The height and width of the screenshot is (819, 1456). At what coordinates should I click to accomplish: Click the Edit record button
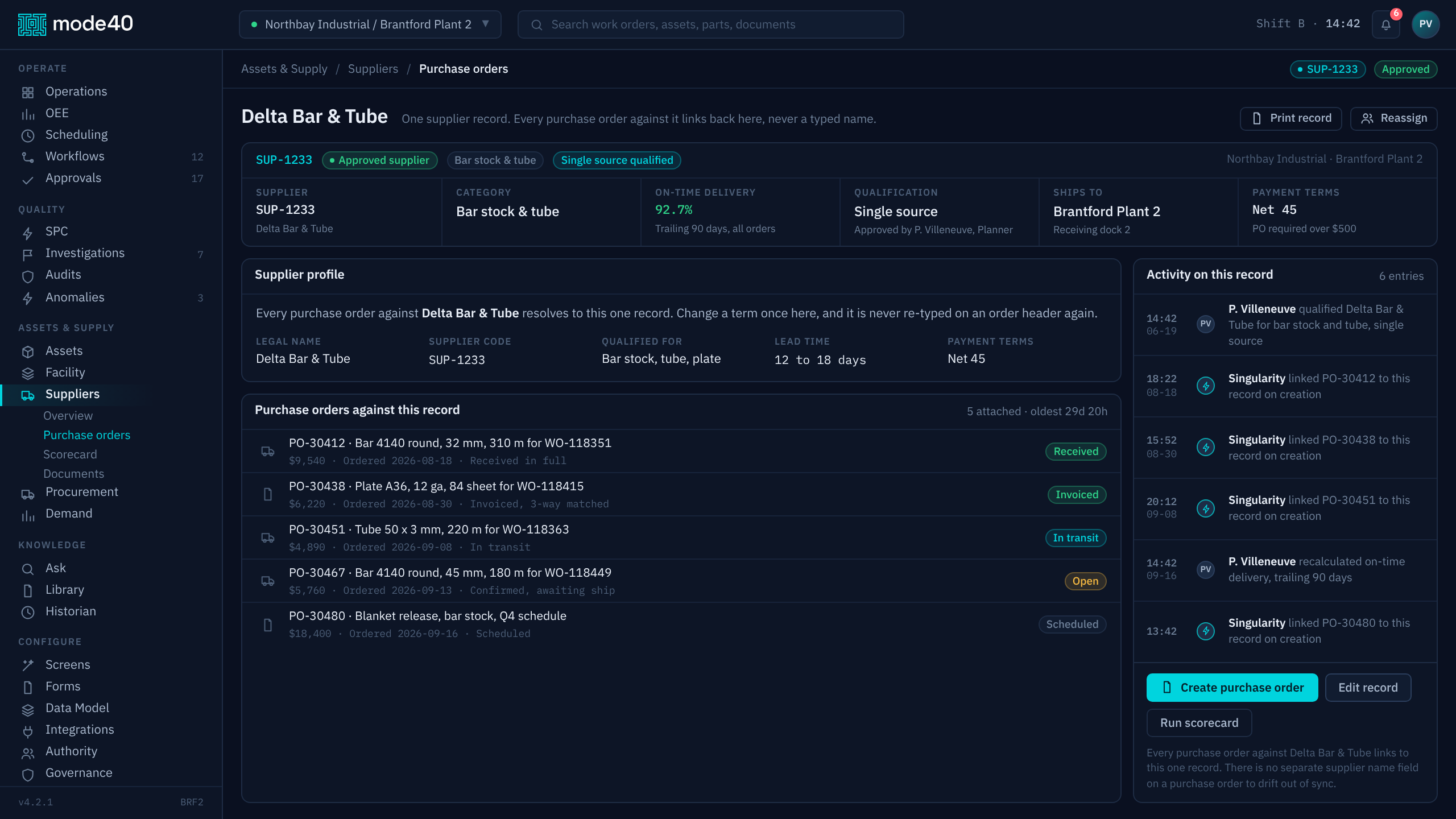(x=1368, y=688)
